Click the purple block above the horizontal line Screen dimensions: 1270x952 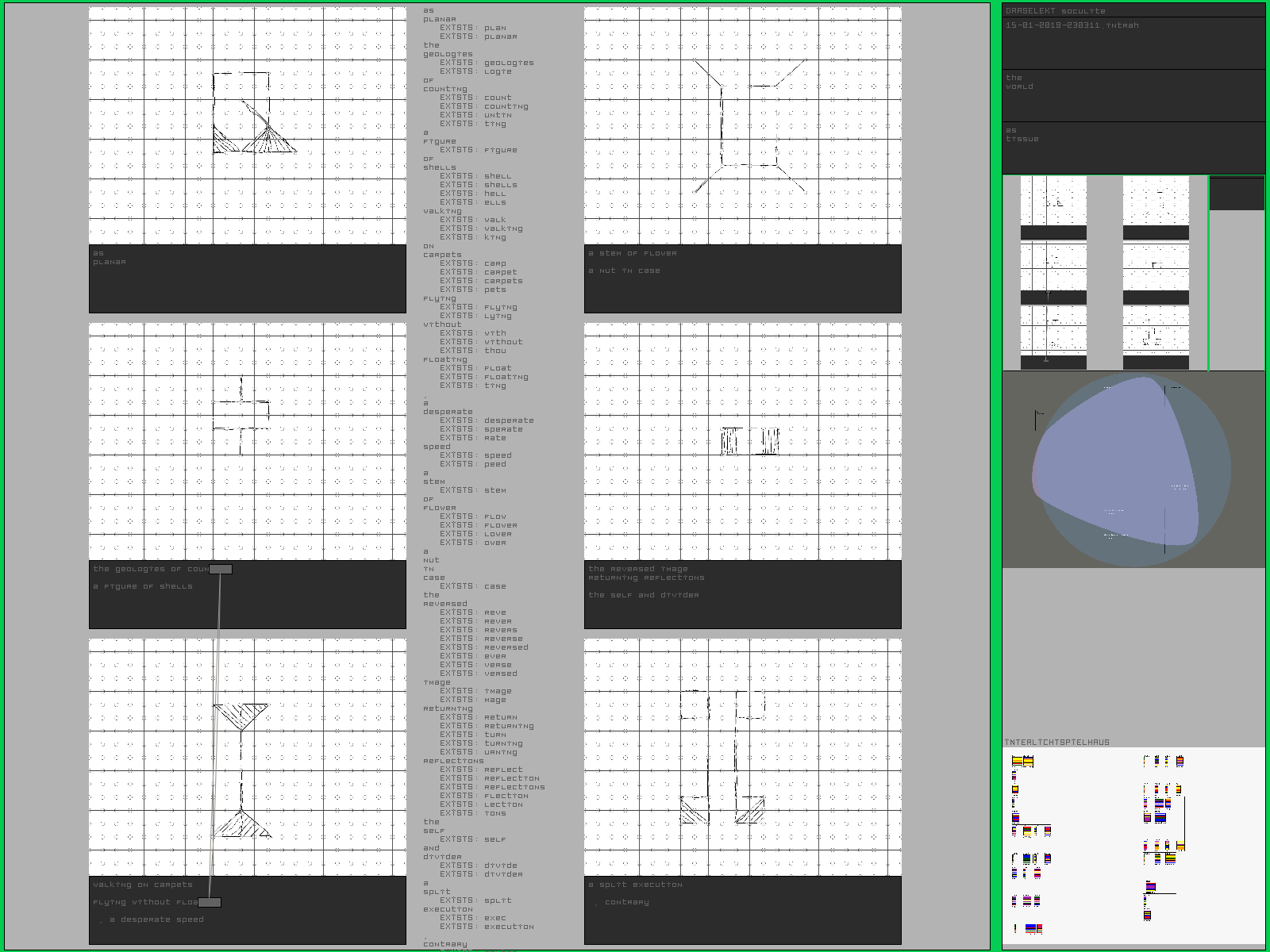[x=1150, y=887]
